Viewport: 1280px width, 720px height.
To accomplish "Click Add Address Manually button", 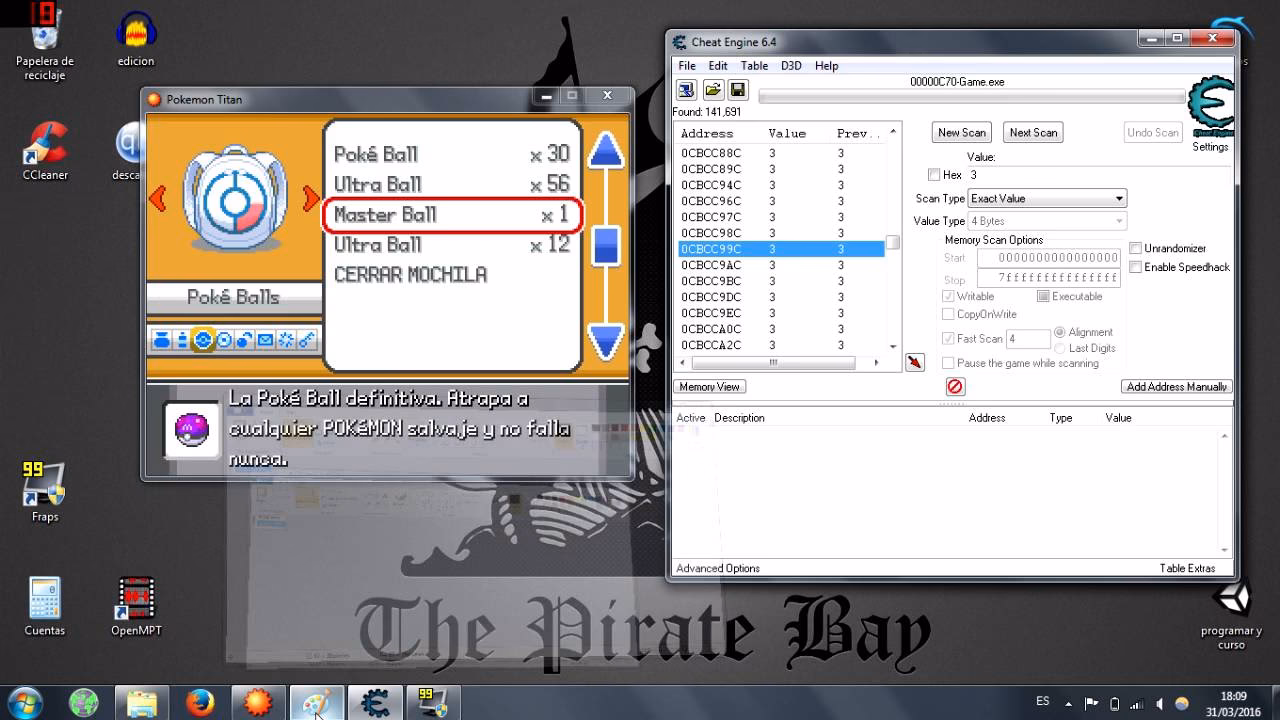I will coord(1176,387).
